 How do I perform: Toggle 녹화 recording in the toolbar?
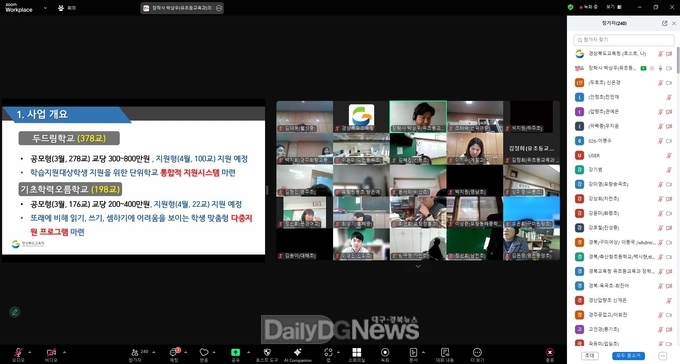coord(385,352)
